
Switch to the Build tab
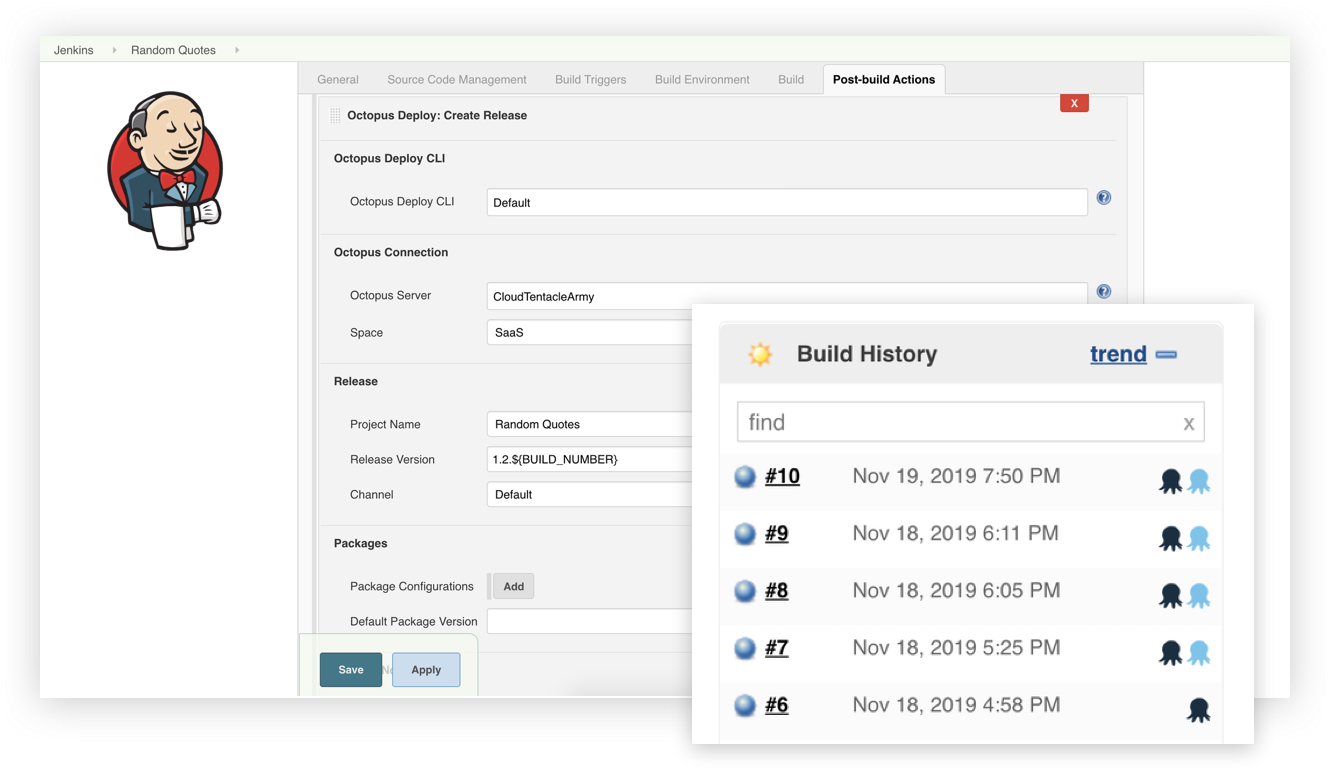point(791,80)
